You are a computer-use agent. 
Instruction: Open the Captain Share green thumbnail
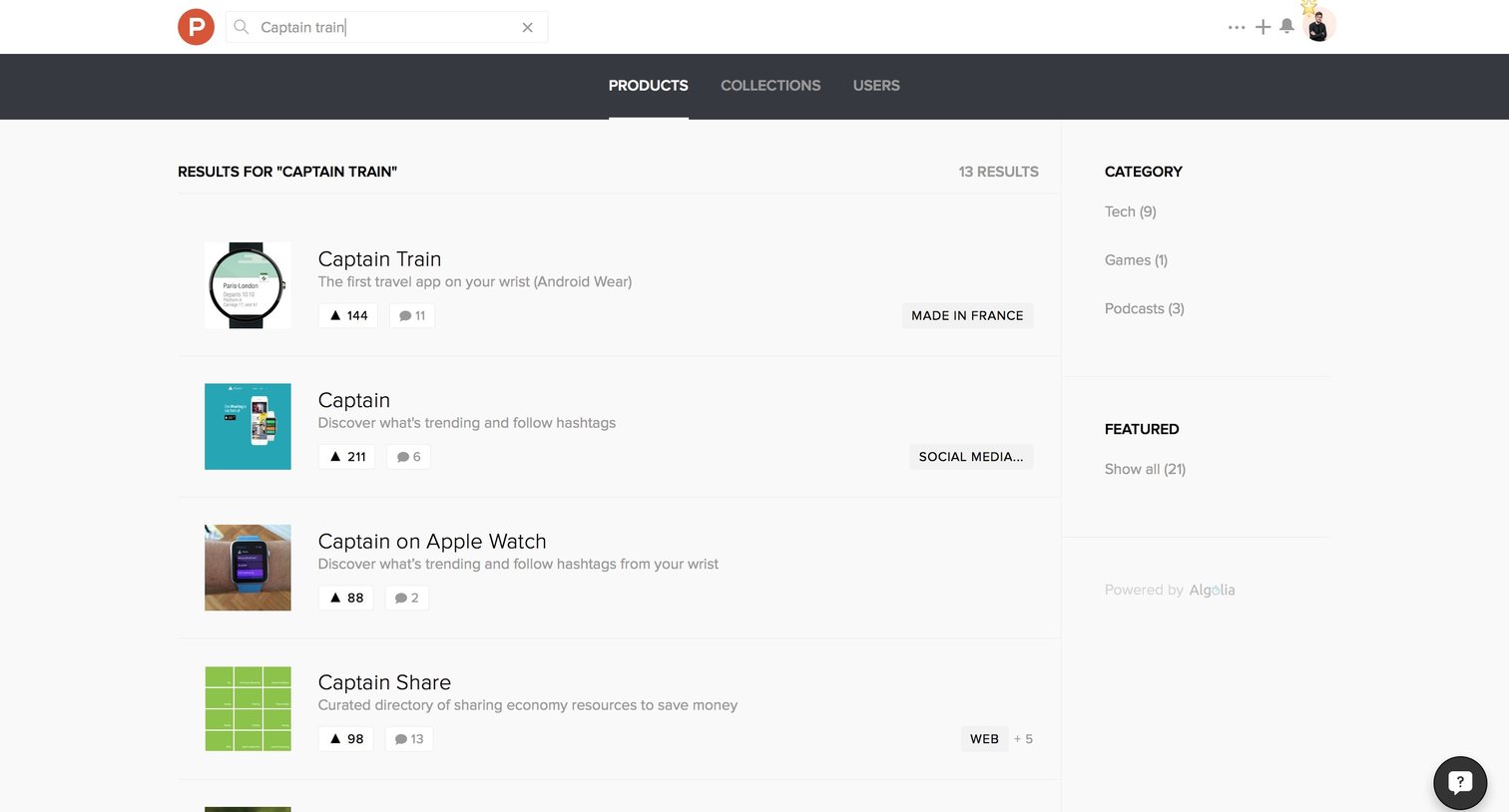(248, 709)
